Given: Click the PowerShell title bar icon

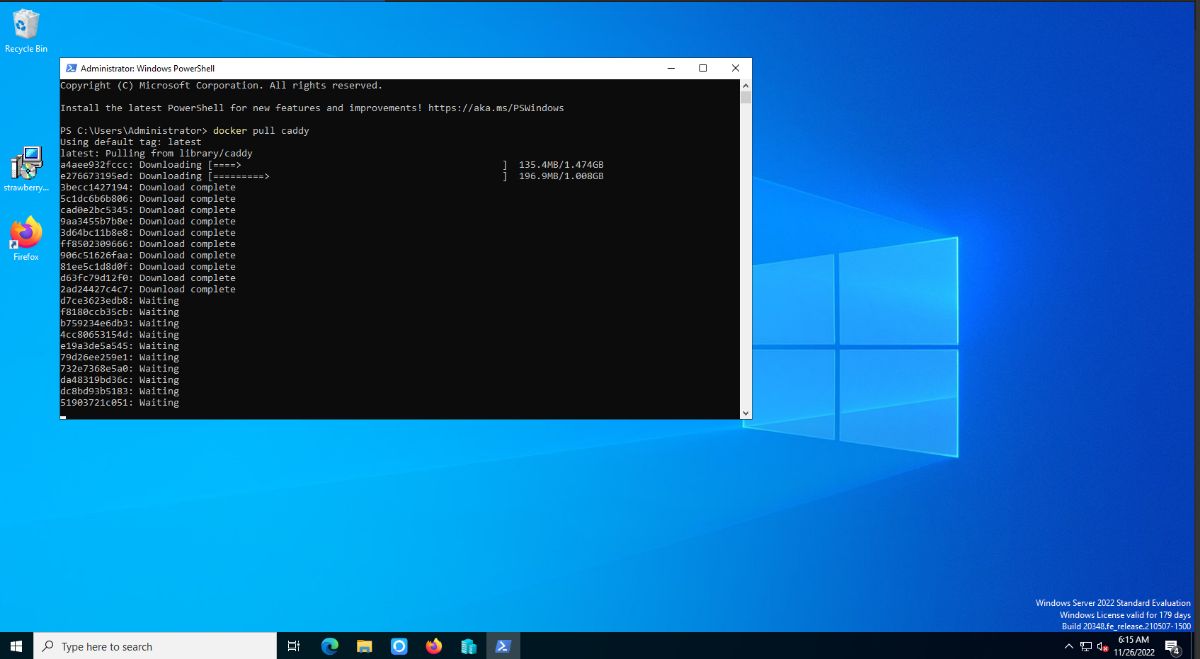Looking at the screenshot, I should click(x=71, y=68).
